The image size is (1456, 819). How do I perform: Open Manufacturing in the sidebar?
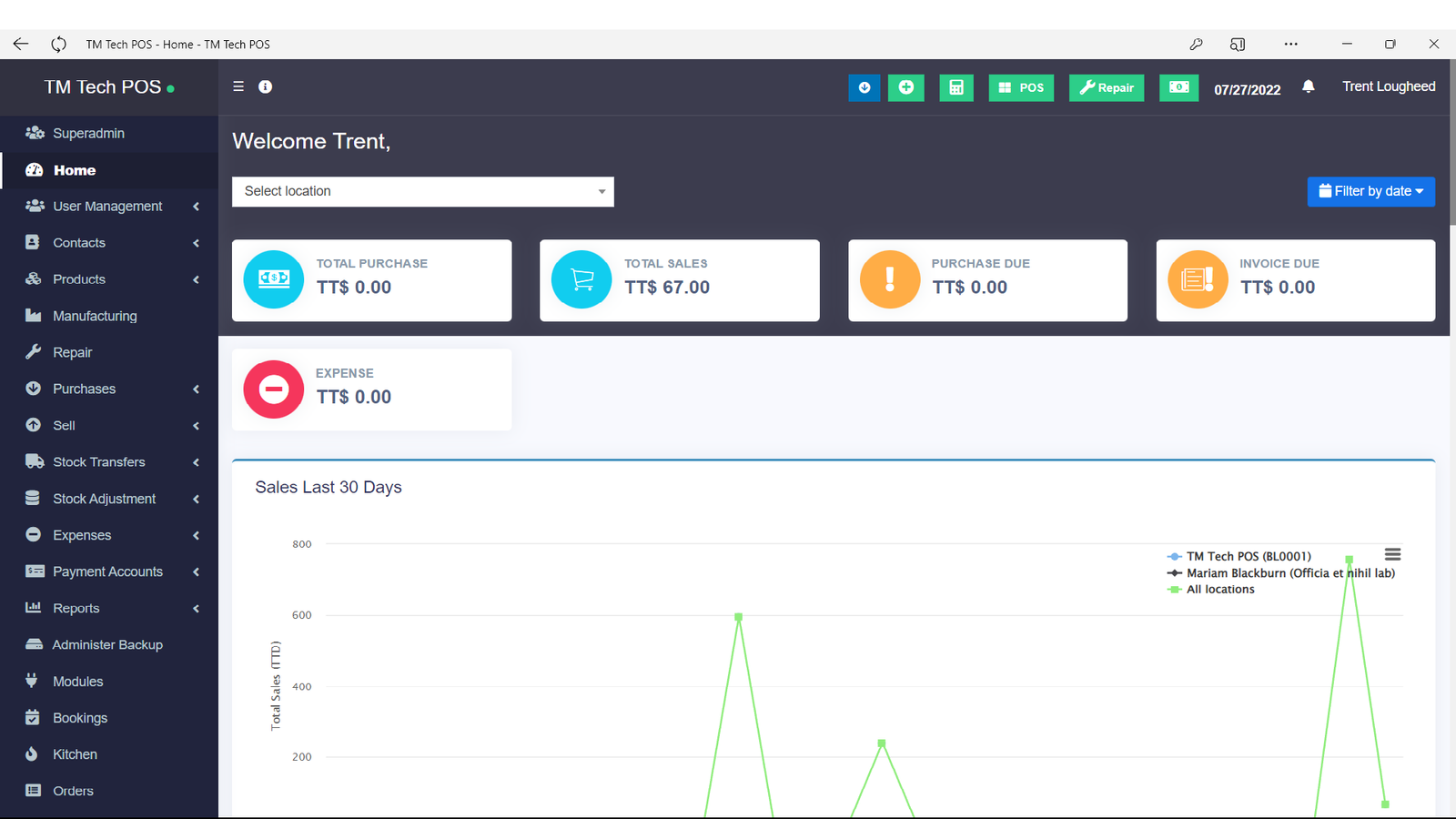pyautogui.click(x=95, y=316)
